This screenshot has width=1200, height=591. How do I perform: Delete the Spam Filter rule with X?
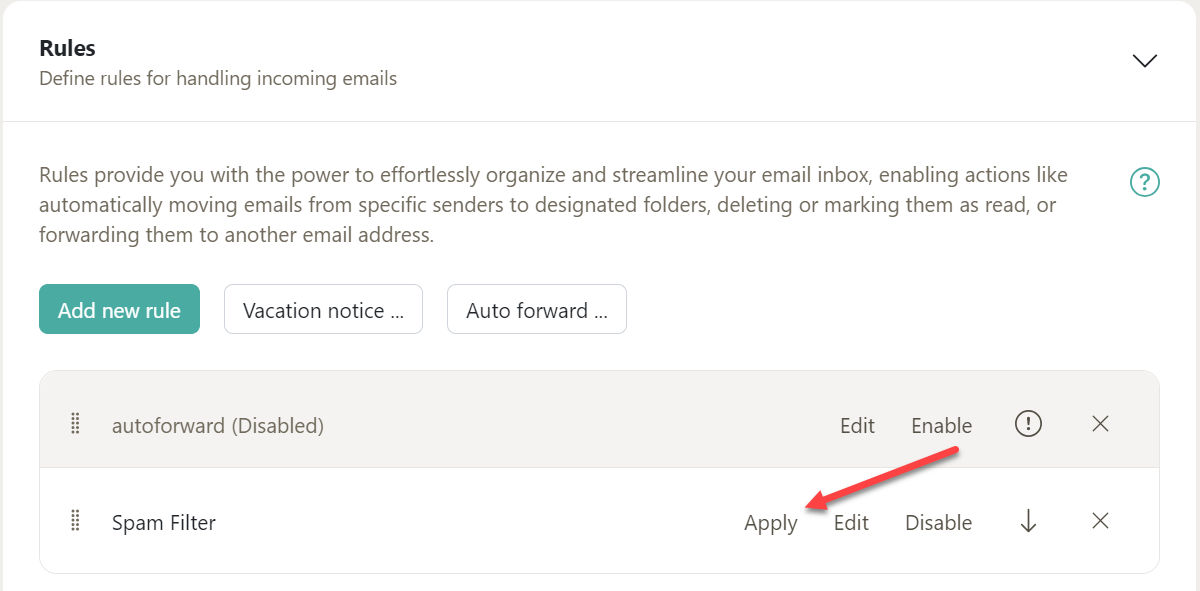1100,521
